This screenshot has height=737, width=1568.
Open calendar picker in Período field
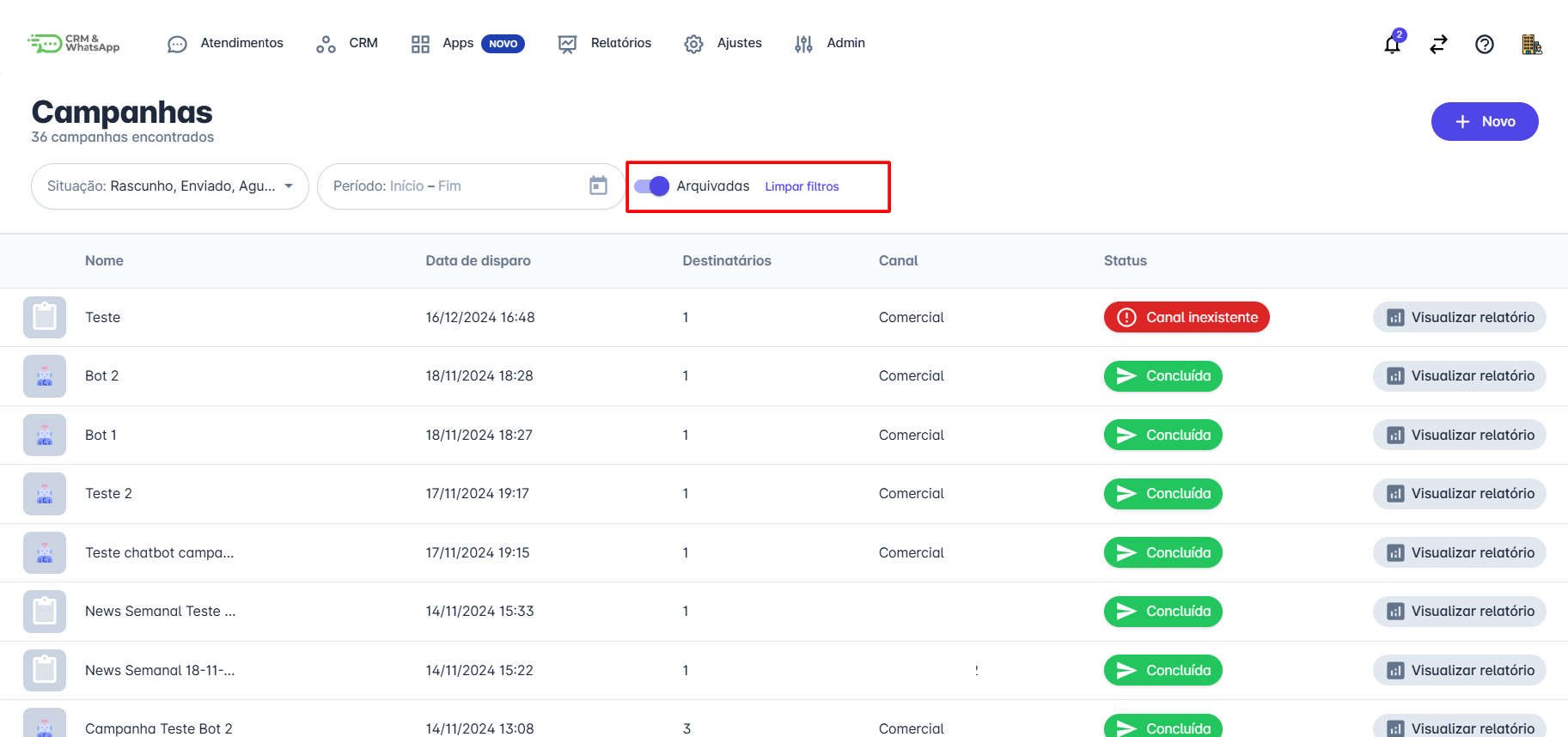[x=598, y=186]
